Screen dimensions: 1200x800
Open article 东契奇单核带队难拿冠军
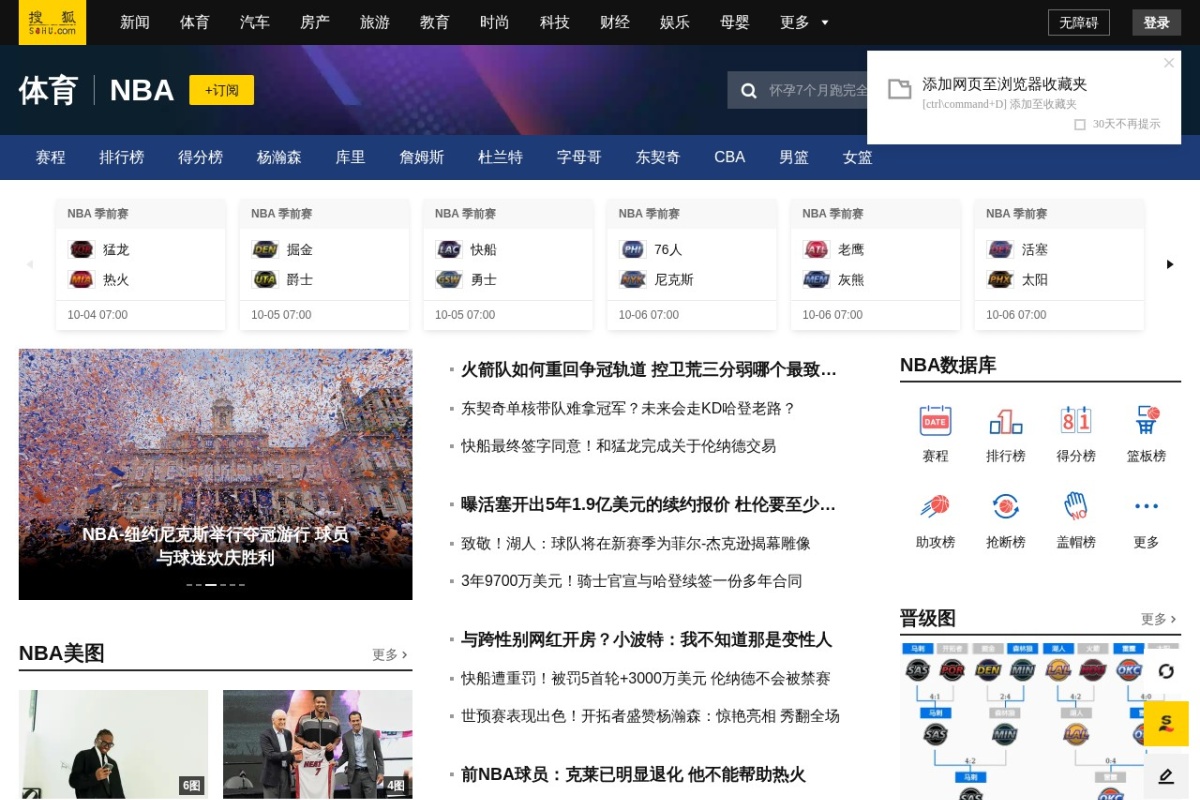coord(628,408)
